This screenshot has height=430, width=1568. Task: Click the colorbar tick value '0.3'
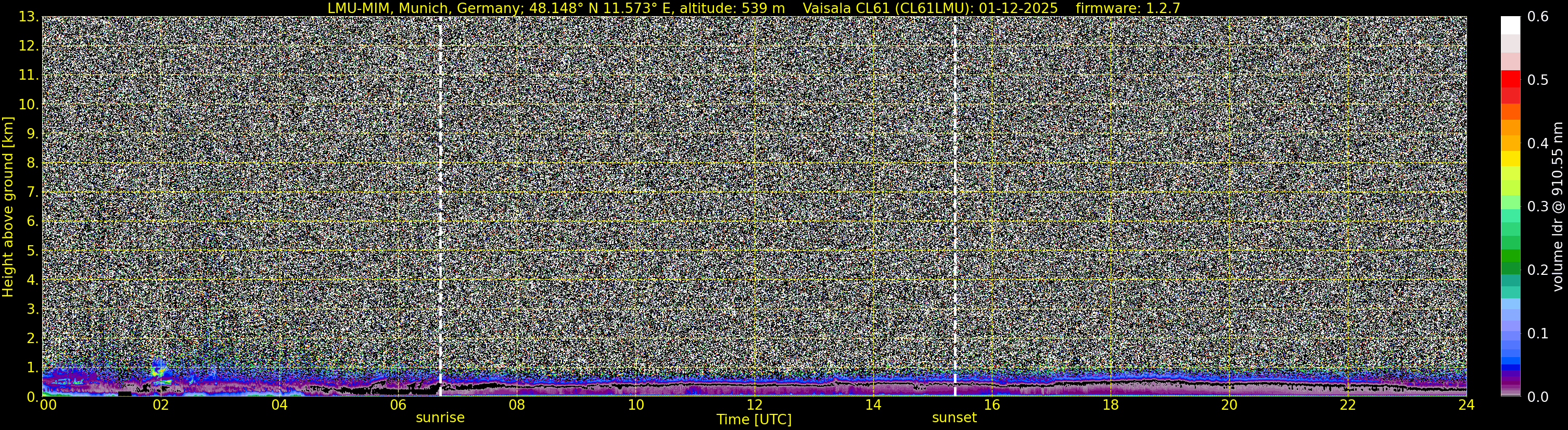pyautogui.click(x=1538, y=207)
